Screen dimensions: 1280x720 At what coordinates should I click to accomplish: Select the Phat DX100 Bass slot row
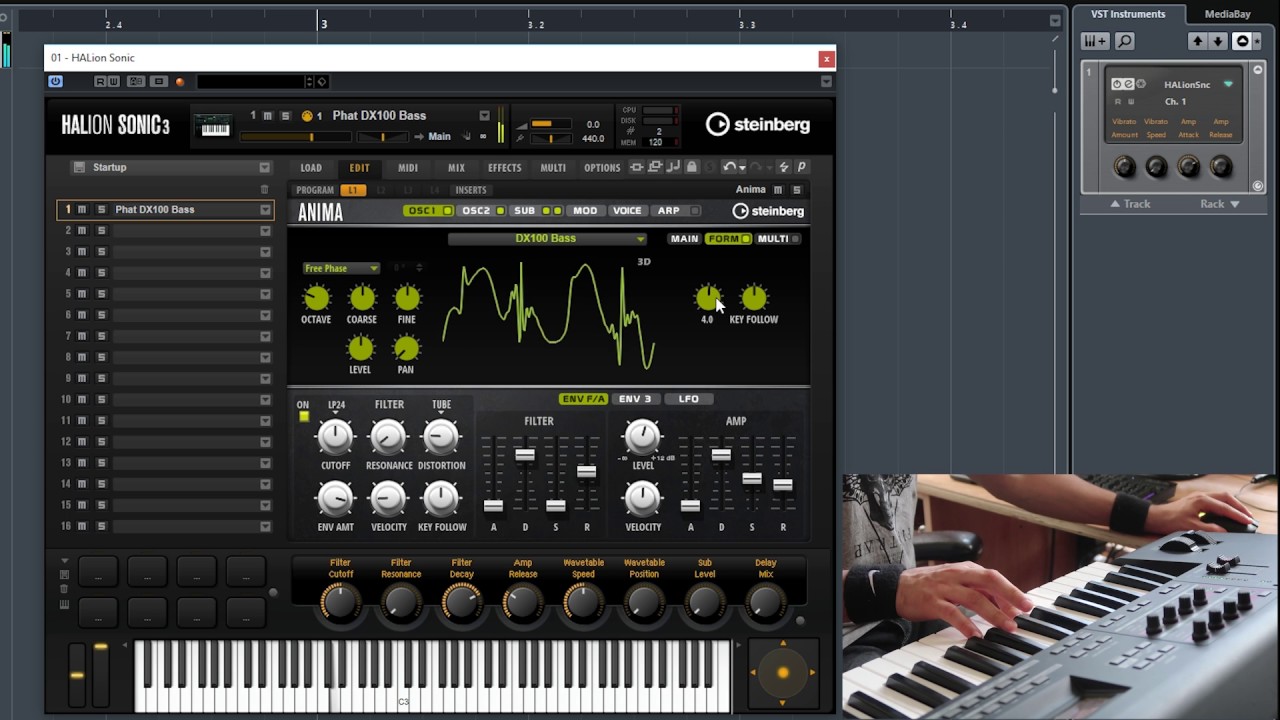(x=165, y=210)
